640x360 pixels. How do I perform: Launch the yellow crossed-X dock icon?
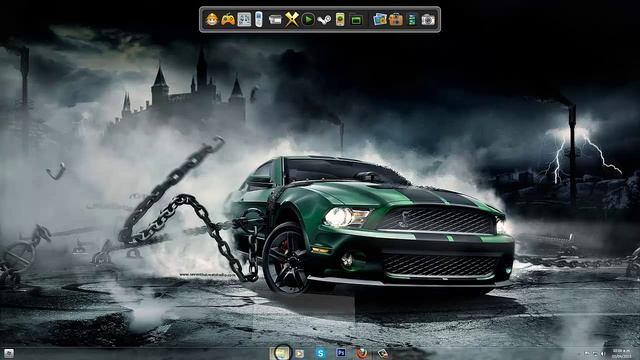point(292,19)
